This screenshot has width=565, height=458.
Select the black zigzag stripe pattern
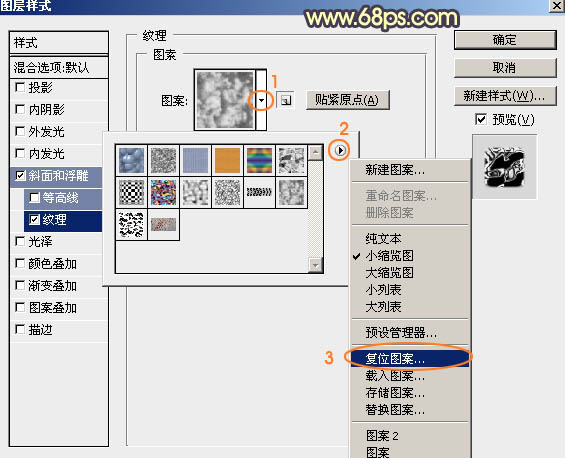click(259, 192)
